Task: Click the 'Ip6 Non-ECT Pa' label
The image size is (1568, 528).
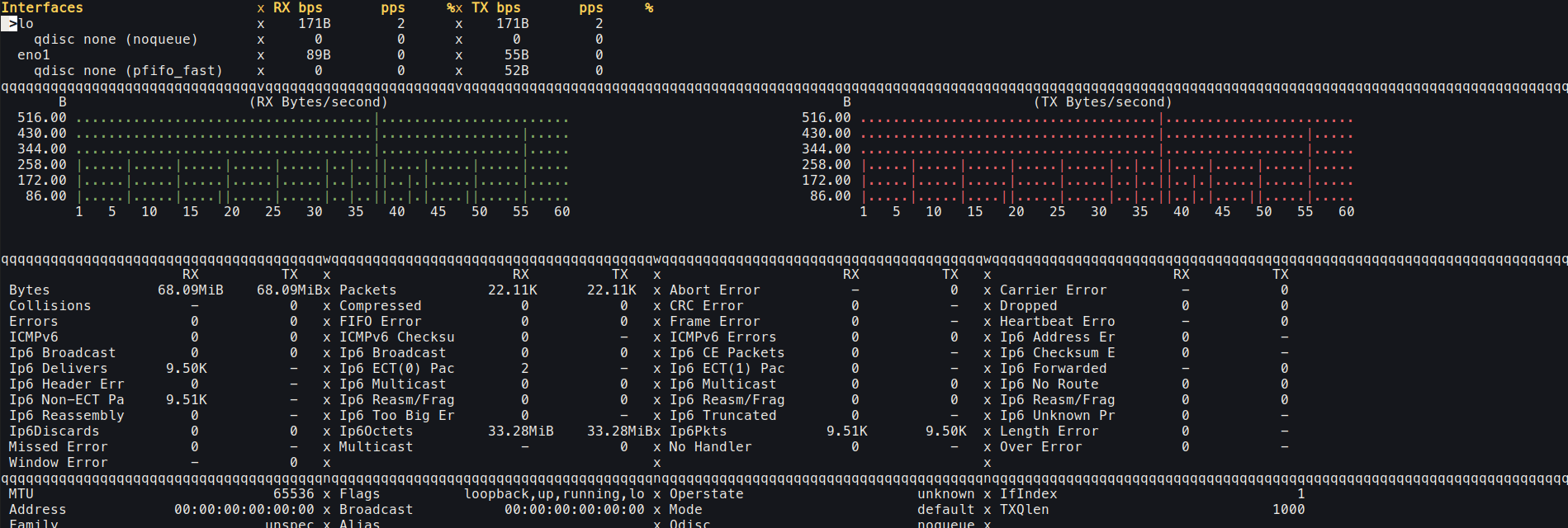Action: [67, 400]
